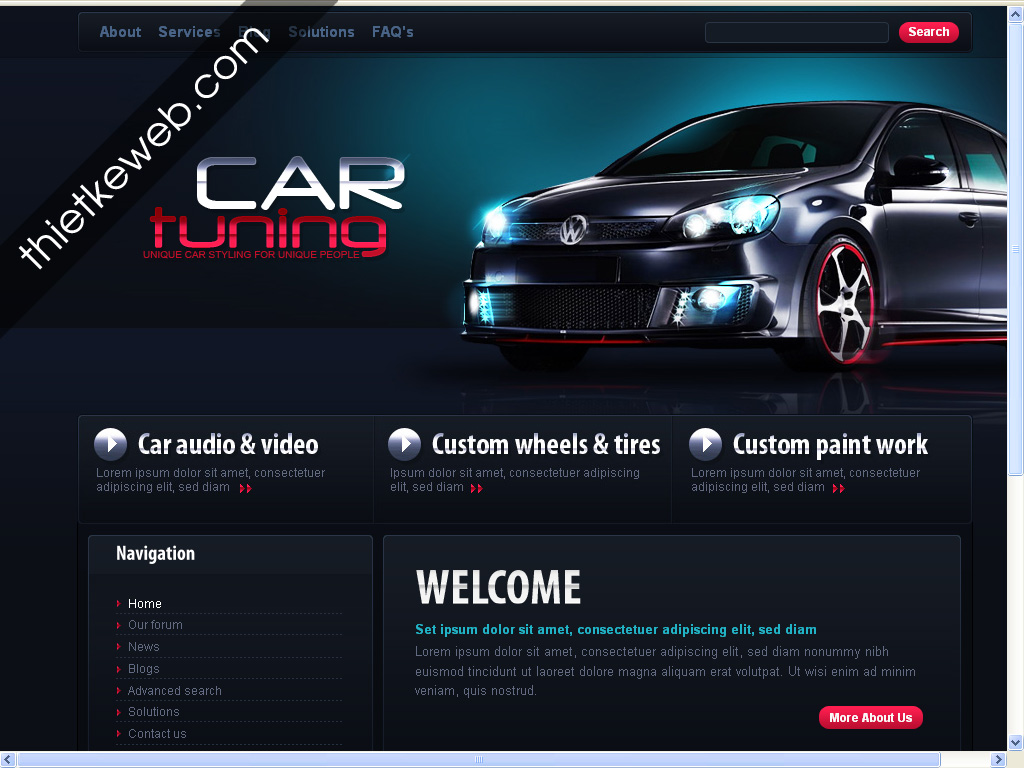Click the 'UNIQUE CAR STYLING FOR UNIQUE PEOPLE' tagline
This screenshot has height=768, width=1024.
pyautogui.click(x=251, y=255)
